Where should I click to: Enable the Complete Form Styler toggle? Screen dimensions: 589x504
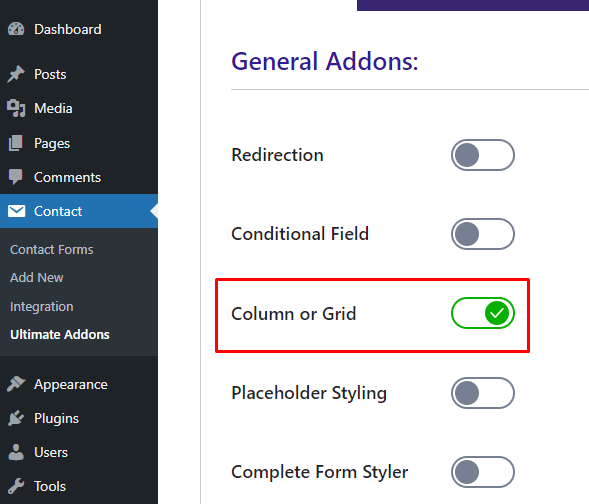(483, 472)
